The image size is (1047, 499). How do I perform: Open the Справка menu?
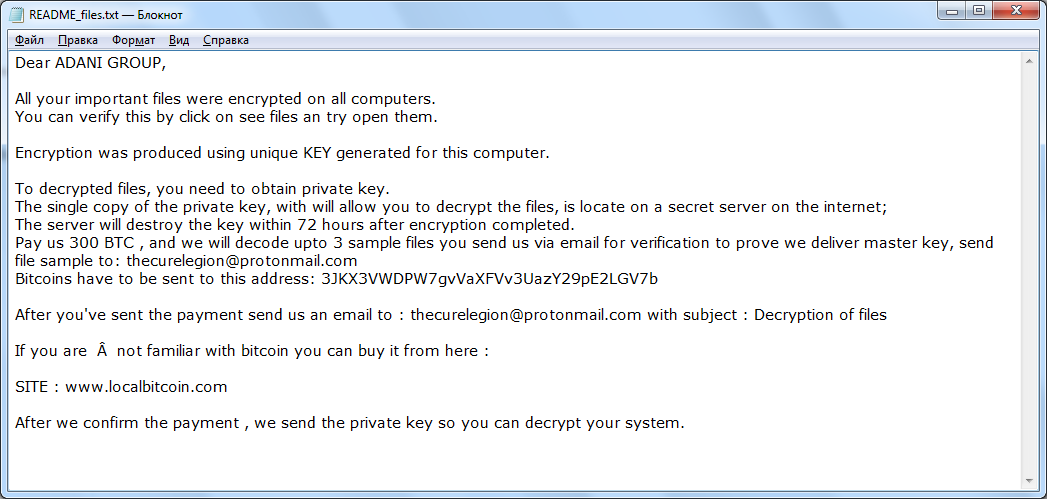coord(226,40)
